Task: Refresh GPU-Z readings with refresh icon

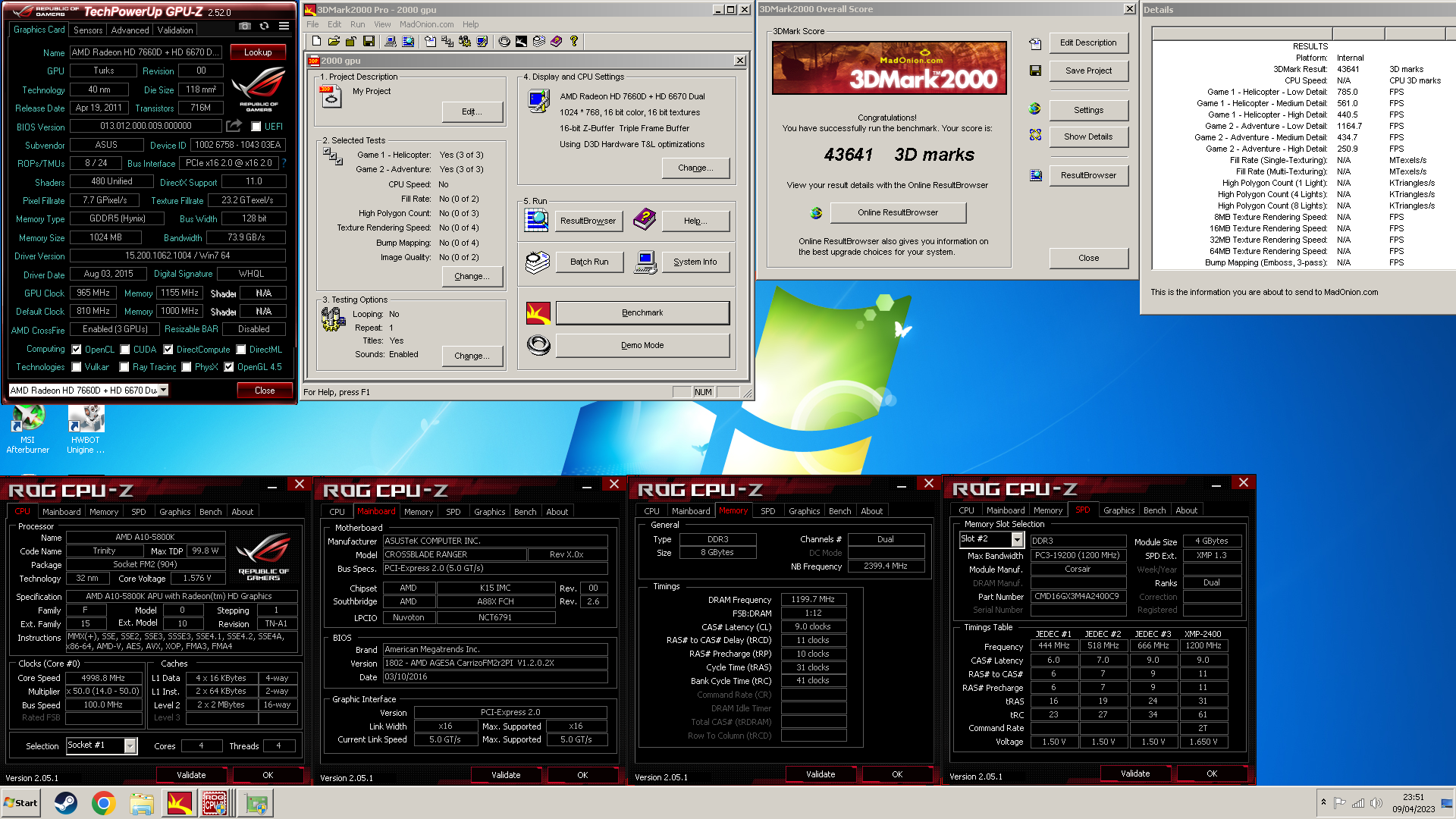Action: (x=264, y=27)
